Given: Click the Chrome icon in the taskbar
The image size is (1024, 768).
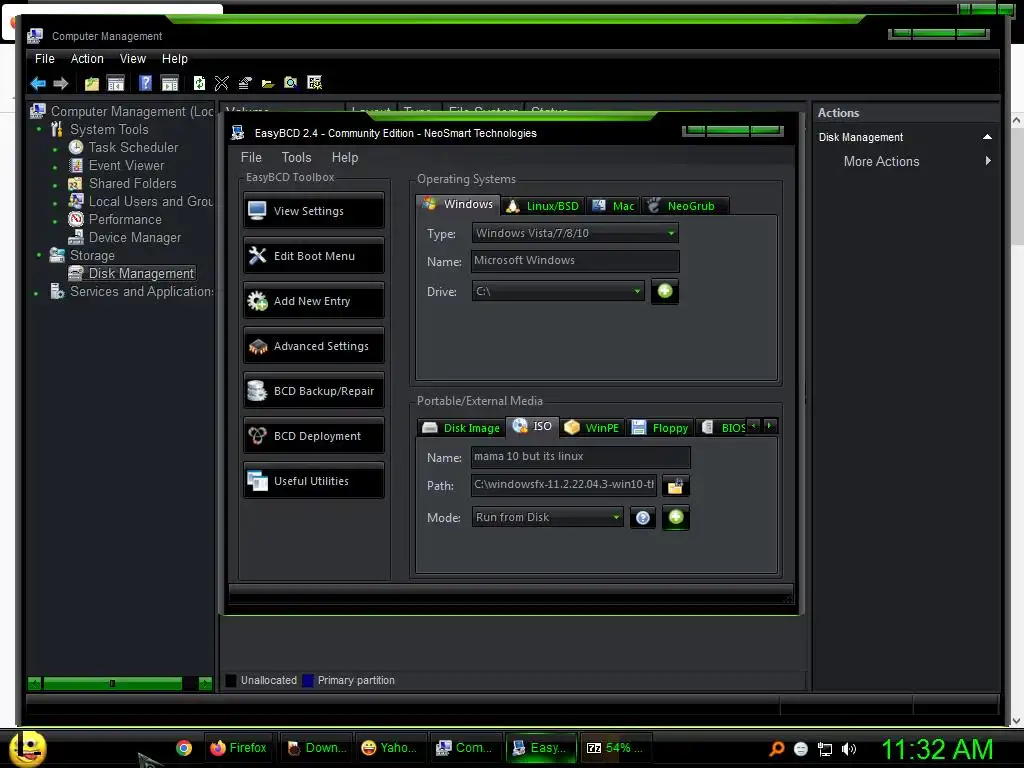Looking at the screenshot, I should point(184,748).
